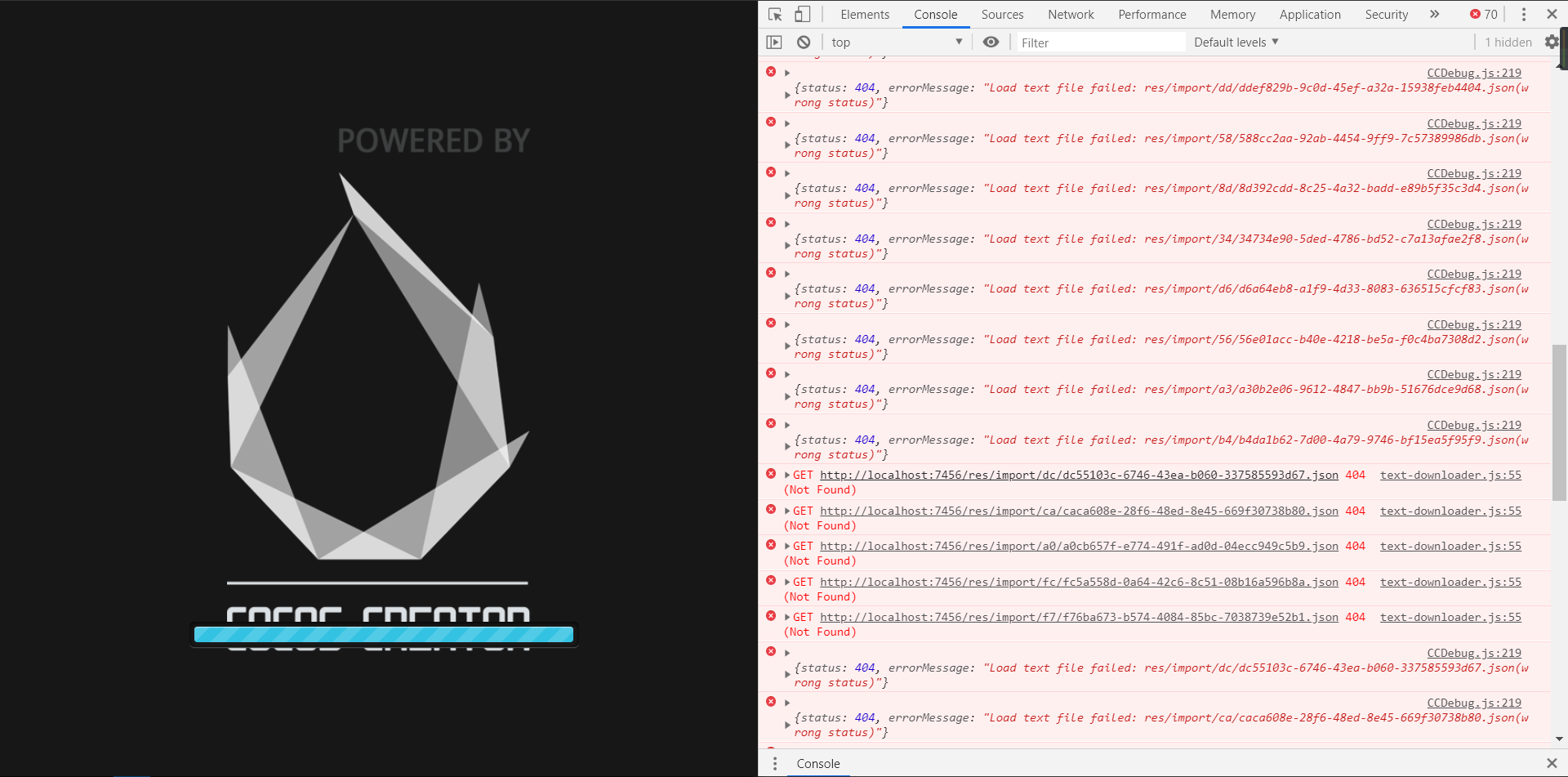Open the localhost URL for fc5a558d json

(1079, 582)
